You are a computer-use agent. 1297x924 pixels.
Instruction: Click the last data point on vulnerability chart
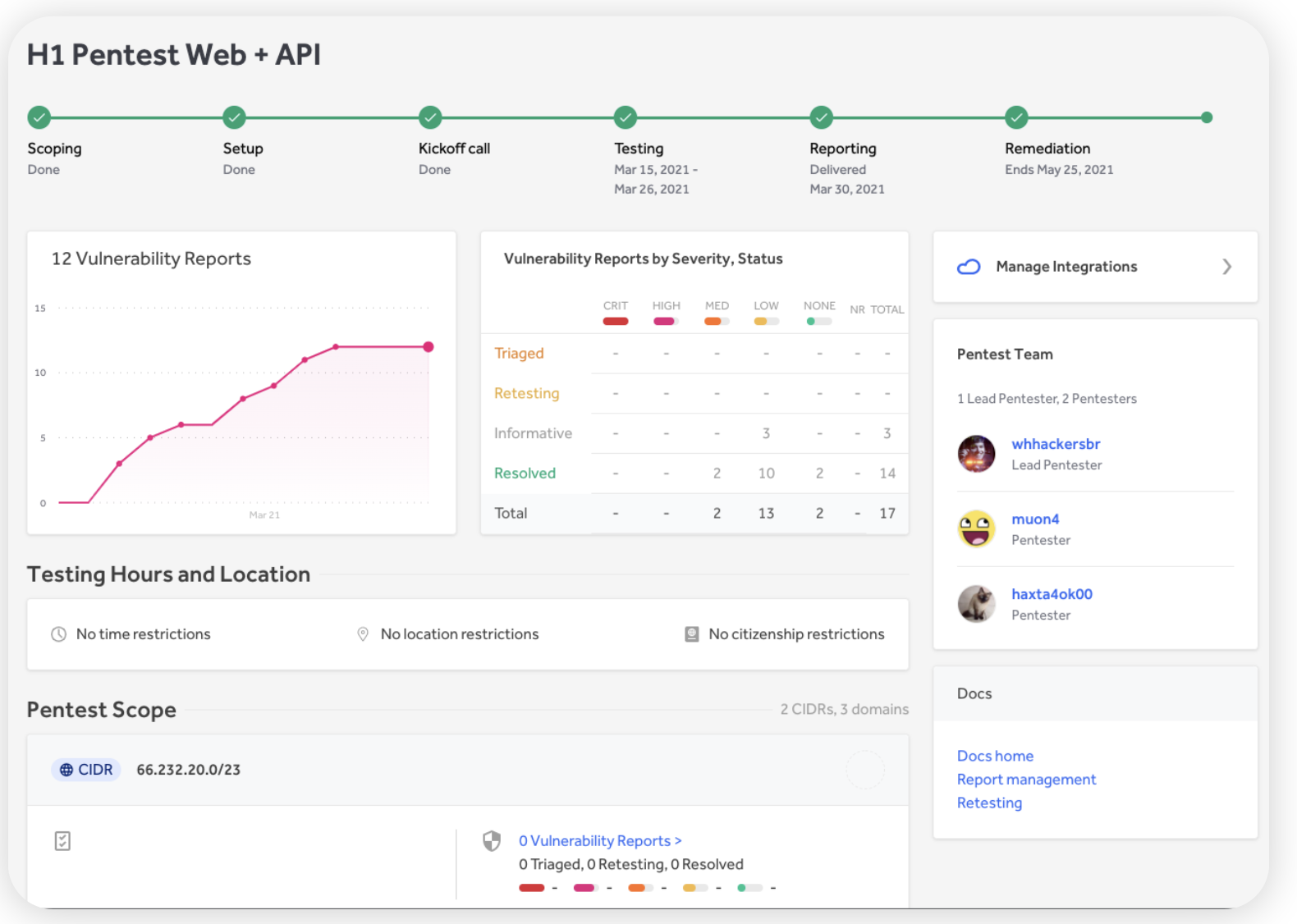coord(429,347)
